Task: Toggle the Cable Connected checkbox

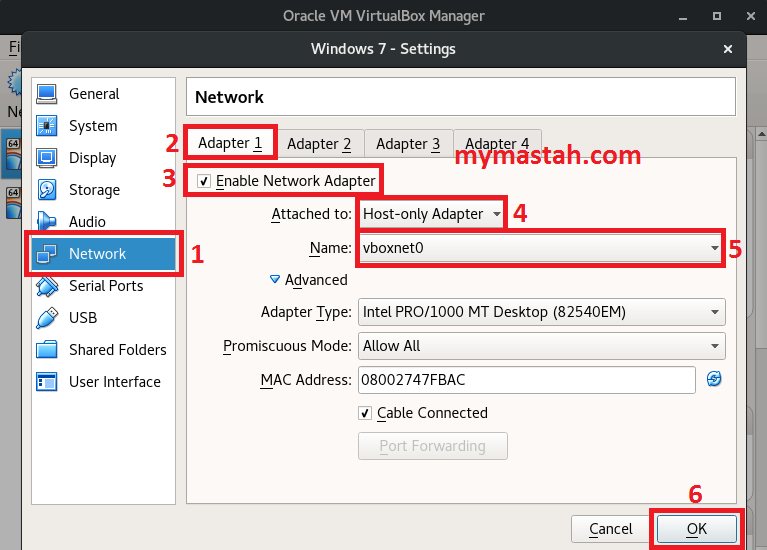Action: [x=365, y=413]
